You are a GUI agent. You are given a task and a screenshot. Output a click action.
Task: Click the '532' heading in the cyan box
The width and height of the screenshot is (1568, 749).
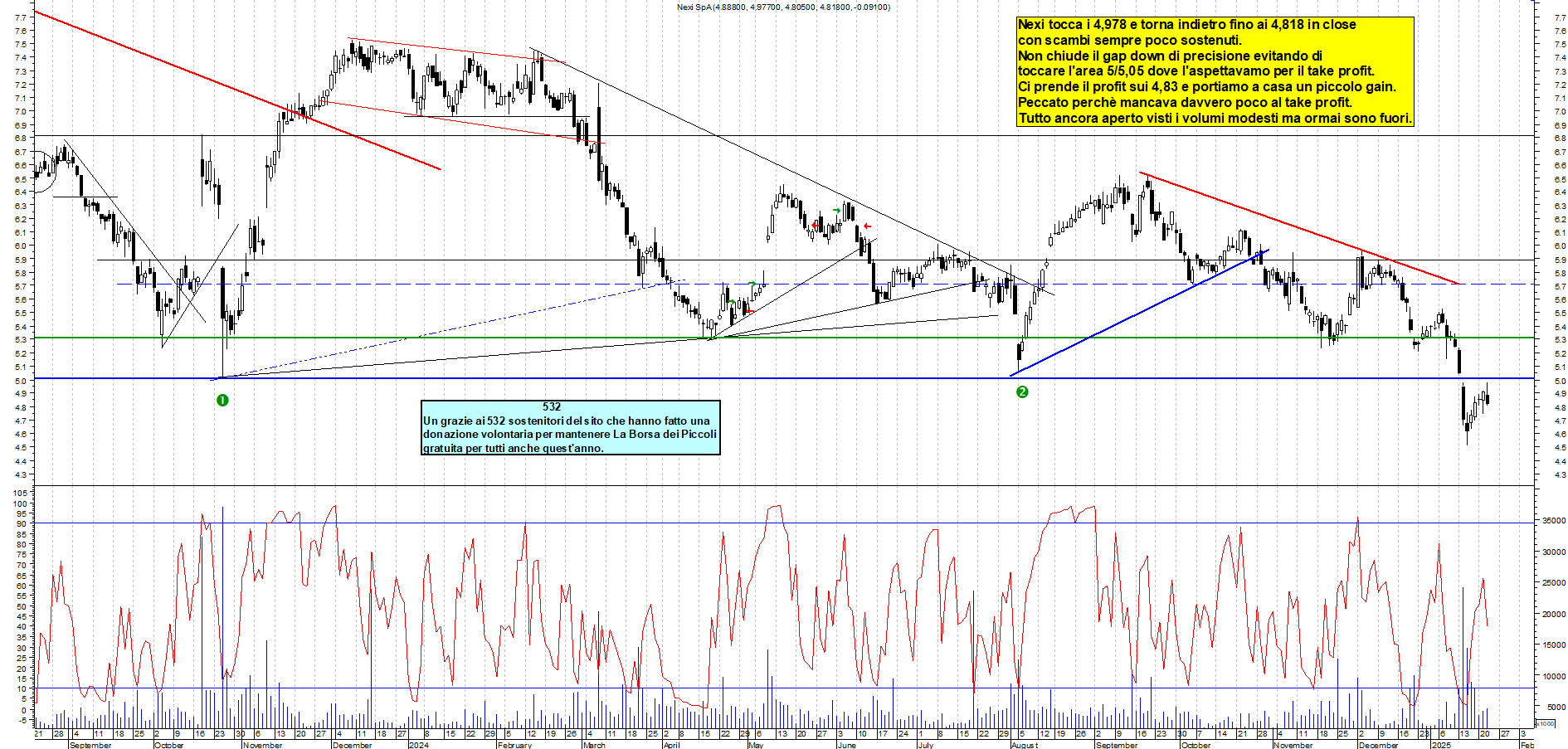click(x=552, y=406)
